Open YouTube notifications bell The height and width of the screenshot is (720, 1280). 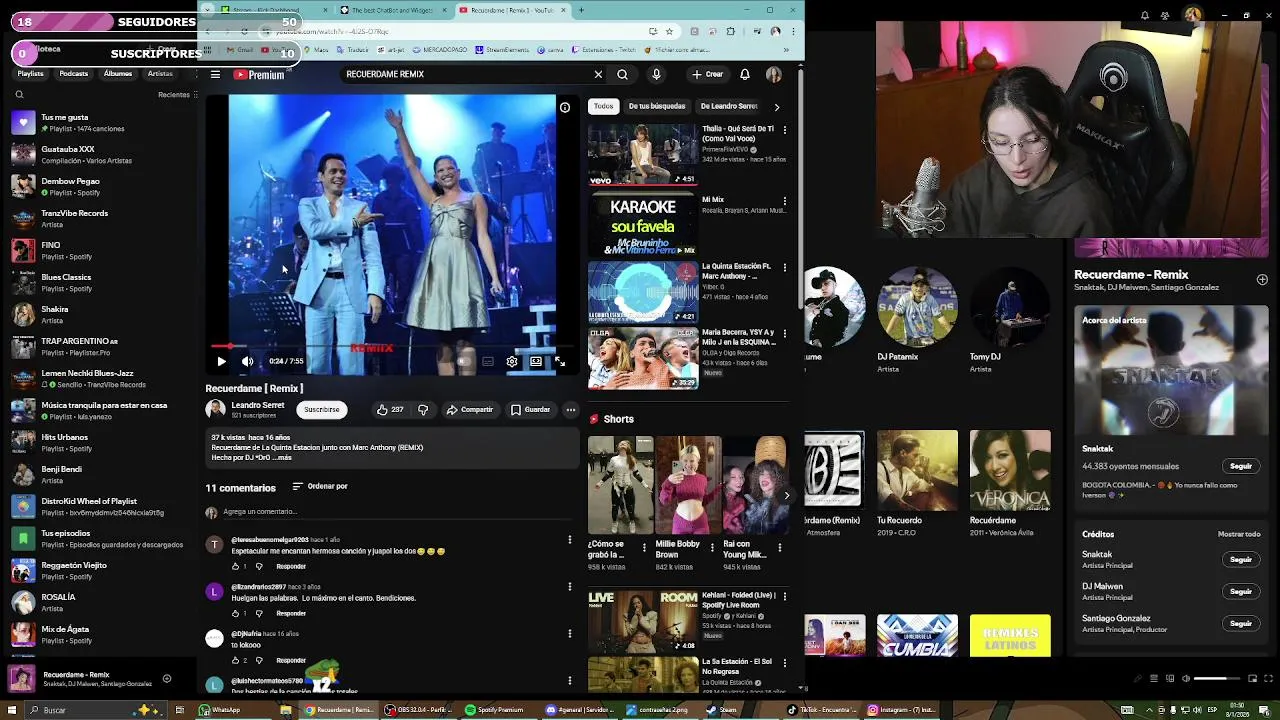(745, 74)
